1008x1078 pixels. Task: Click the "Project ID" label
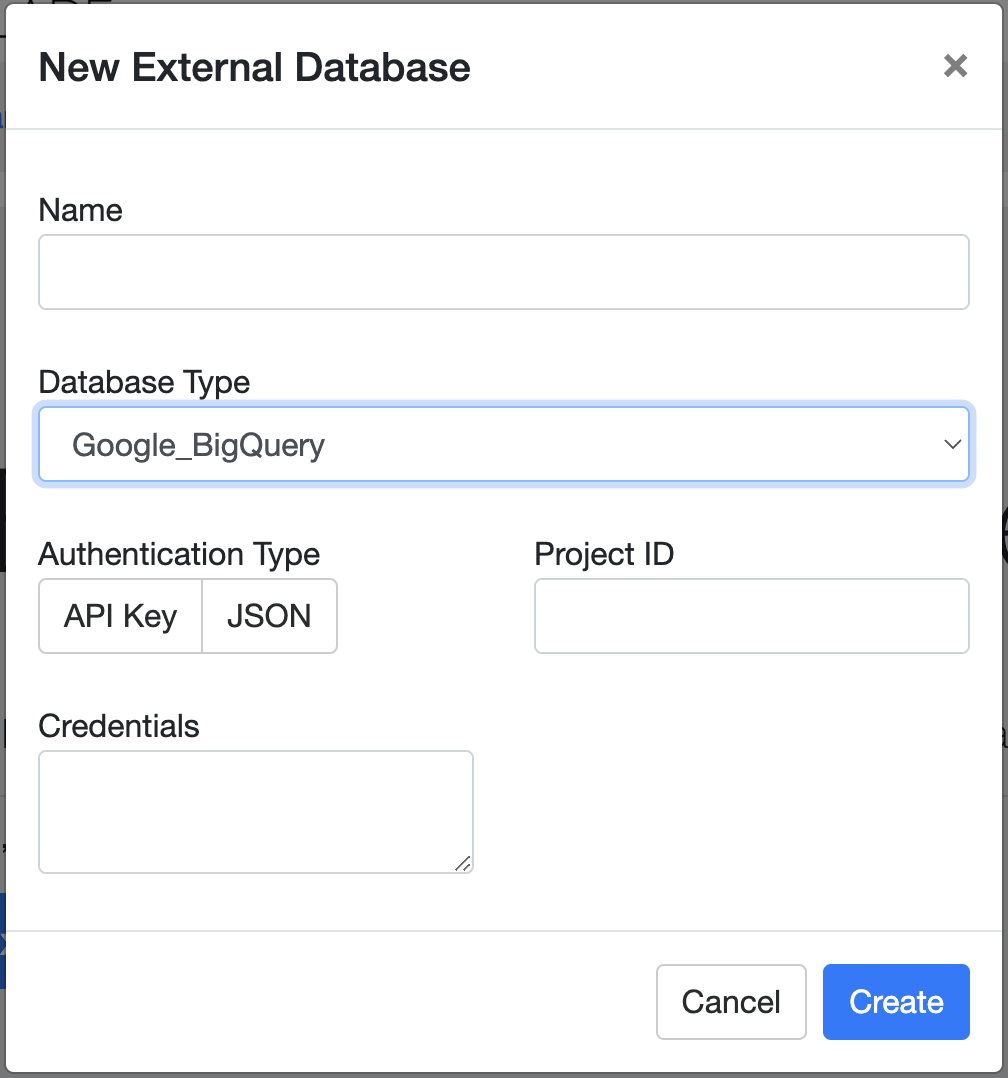(604, 554)
